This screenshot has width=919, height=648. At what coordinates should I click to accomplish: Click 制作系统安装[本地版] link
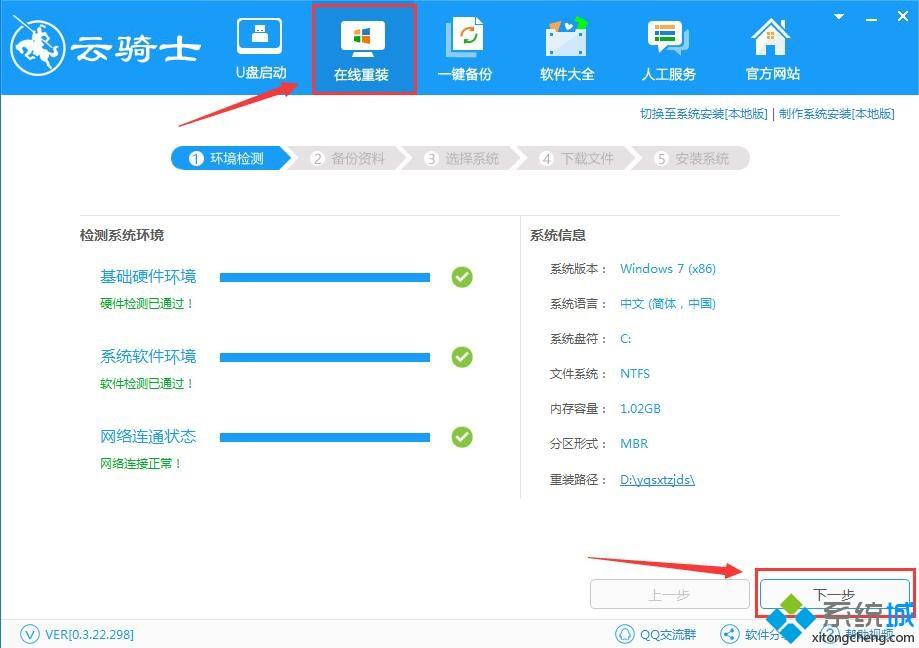point(836,114)
